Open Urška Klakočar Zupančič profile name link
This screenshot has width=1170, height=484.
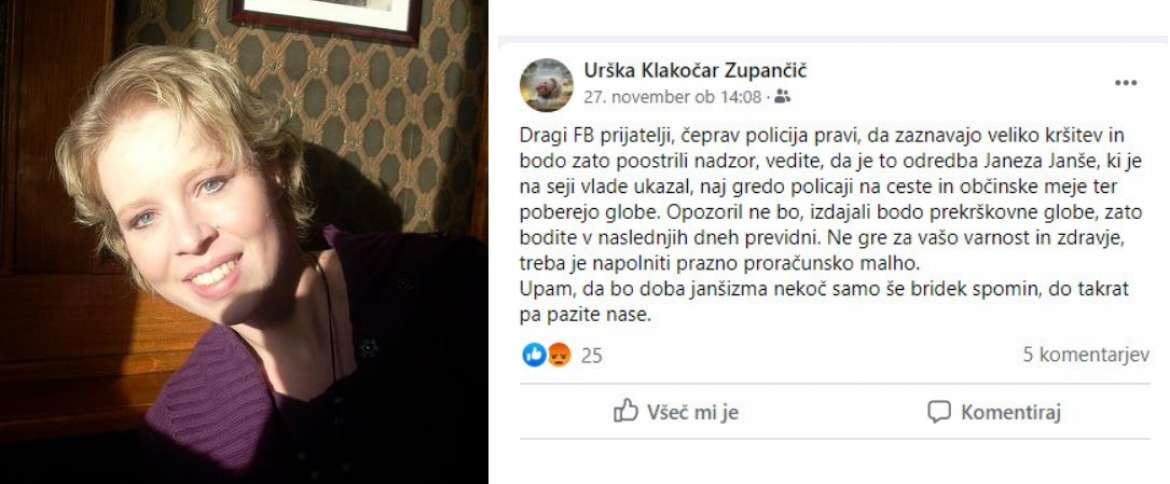695,71
